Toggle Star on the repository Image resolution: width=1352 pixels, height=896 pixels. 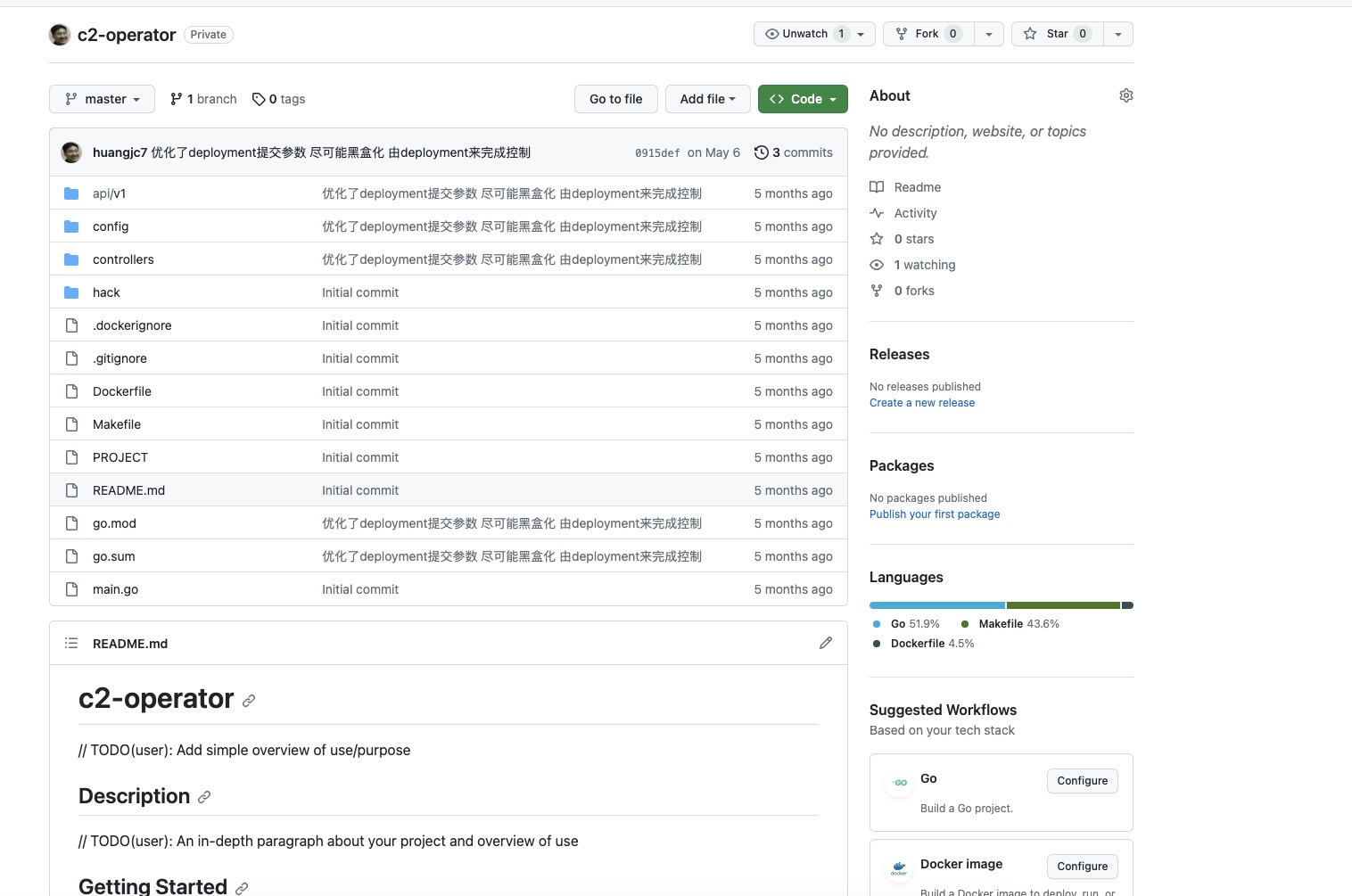tap(1057, 34)
